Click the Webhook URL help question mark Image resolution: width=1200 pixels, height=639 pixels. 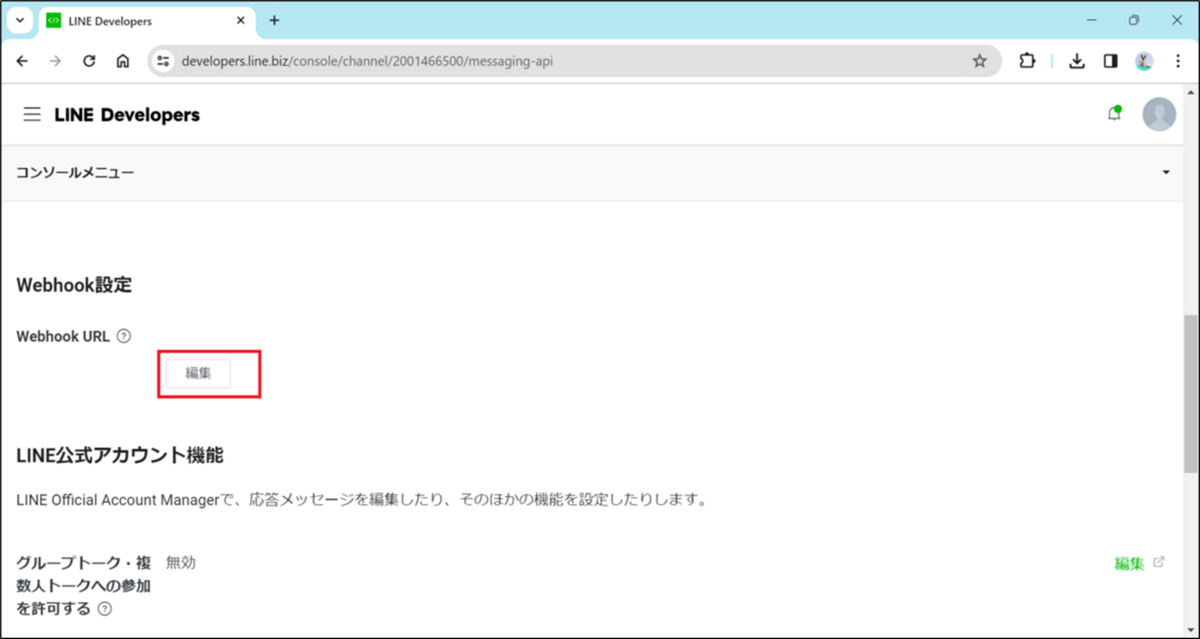point(124,336)
